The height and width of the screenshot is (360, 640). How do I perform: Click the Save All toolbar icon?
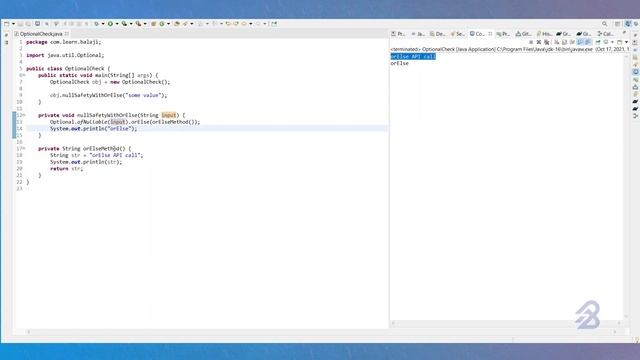tap(28, 24)
